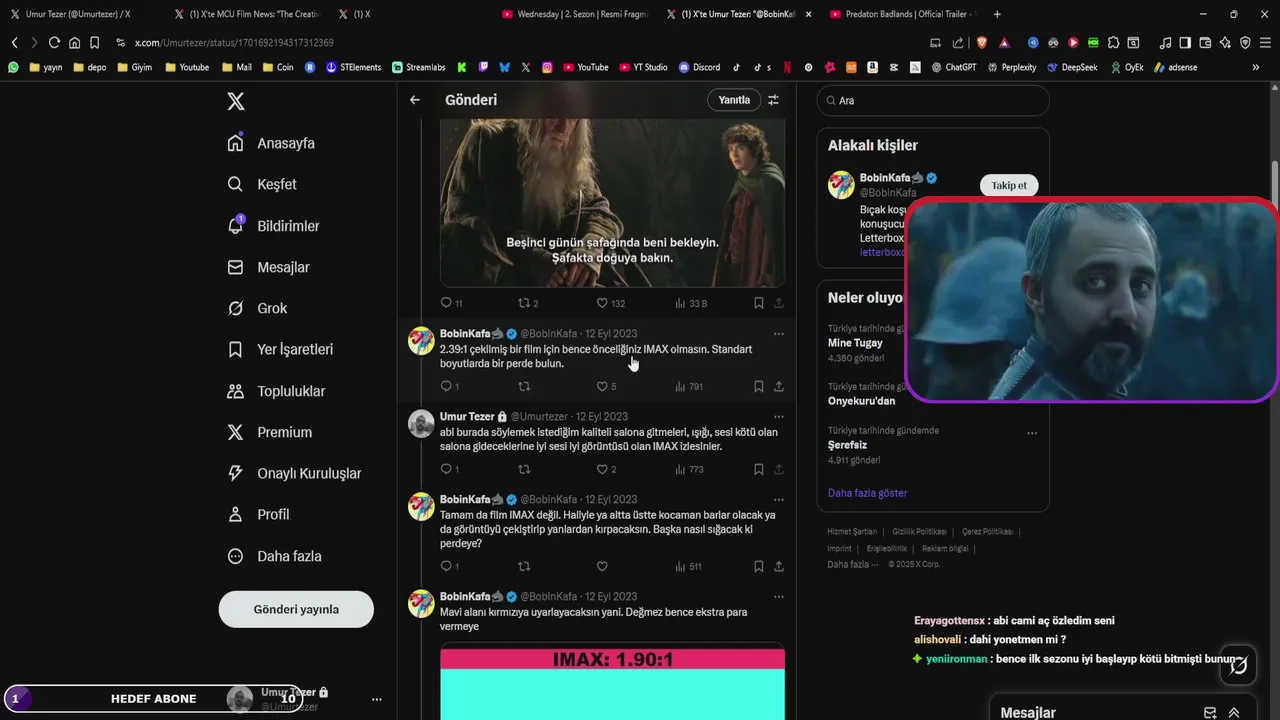This screenshot has height=720, width=1280.
Task: Open the Streamlabs bookmark
Action: [x=418, y=67]
